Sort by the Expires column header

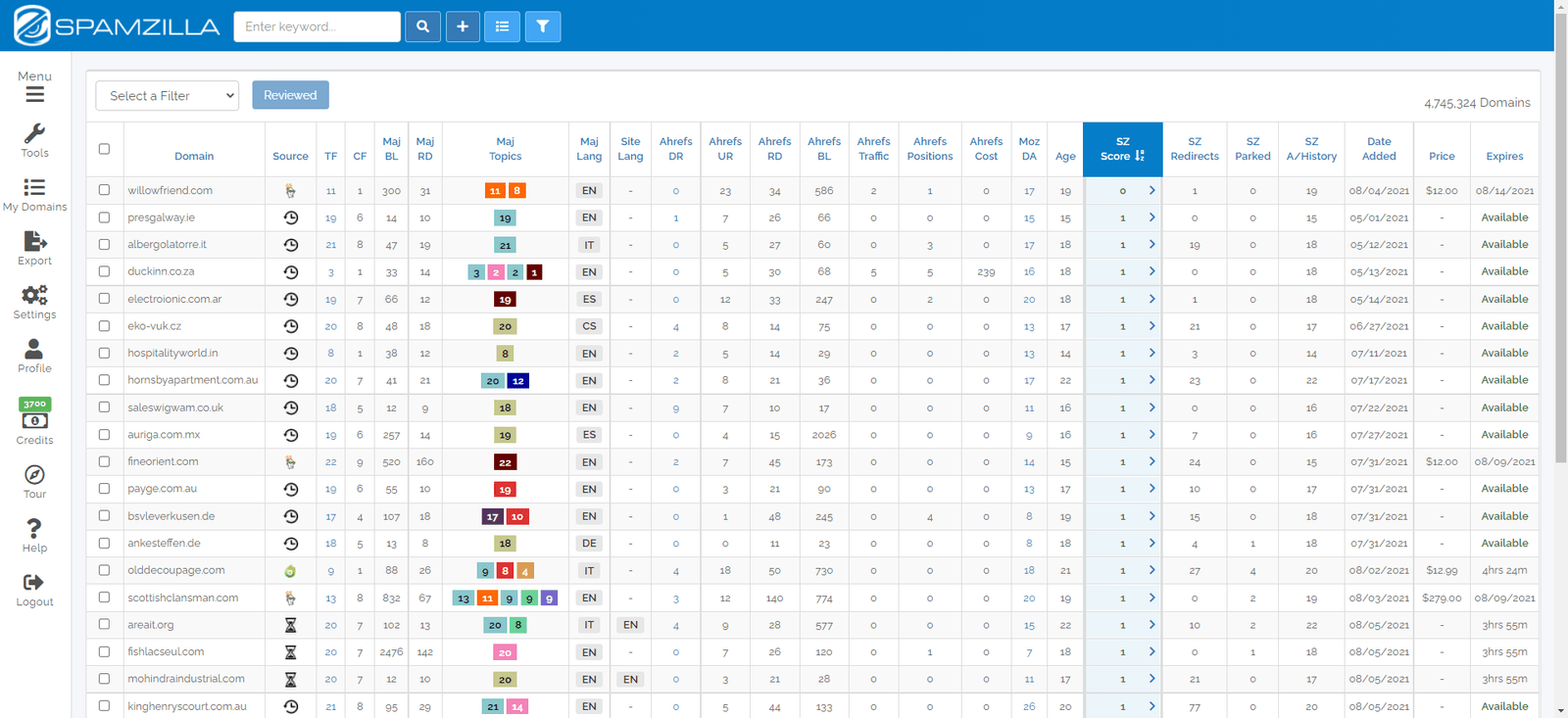coord(1504,156)
